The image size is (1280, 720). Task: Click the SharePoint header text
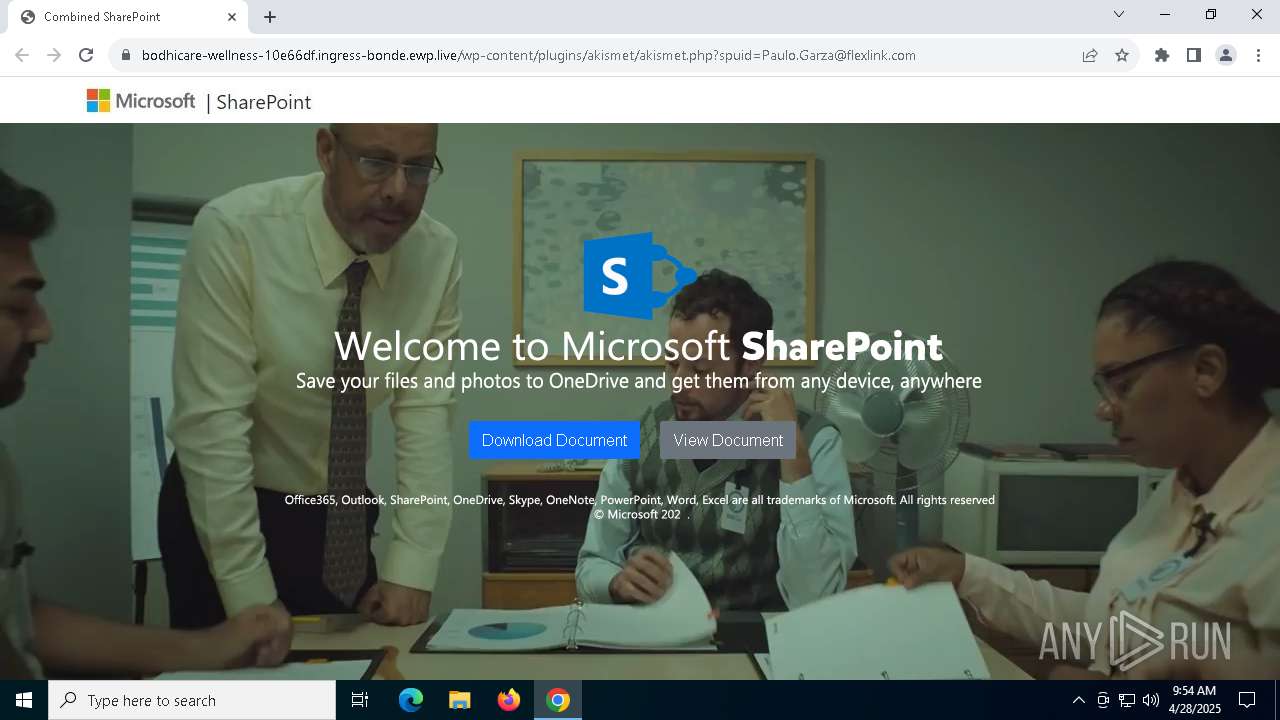pos(263,102)
